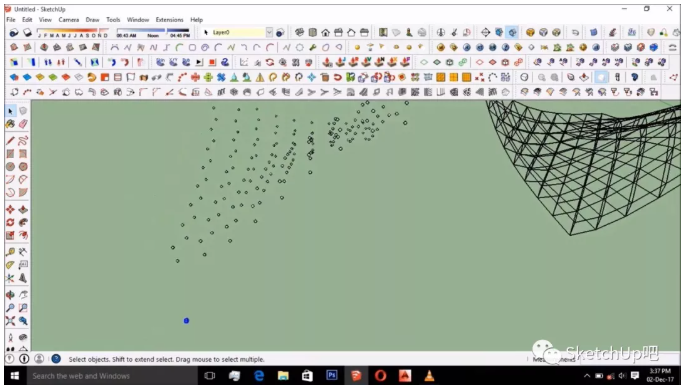Viewport: 686px width, 390px height.
Task: Show hidden system tray icons chevron
Action: point(587,376)
